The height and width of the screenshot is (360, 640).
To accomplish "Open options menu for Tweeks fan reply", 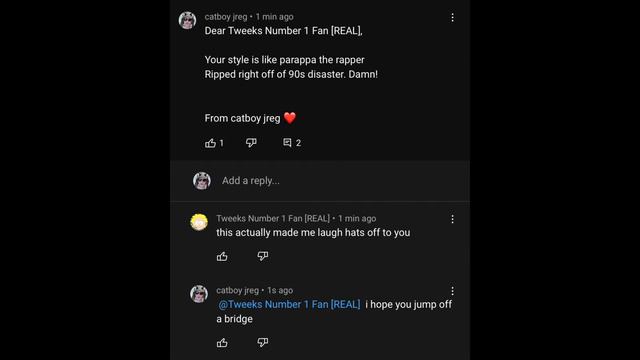I will (452, 219).
